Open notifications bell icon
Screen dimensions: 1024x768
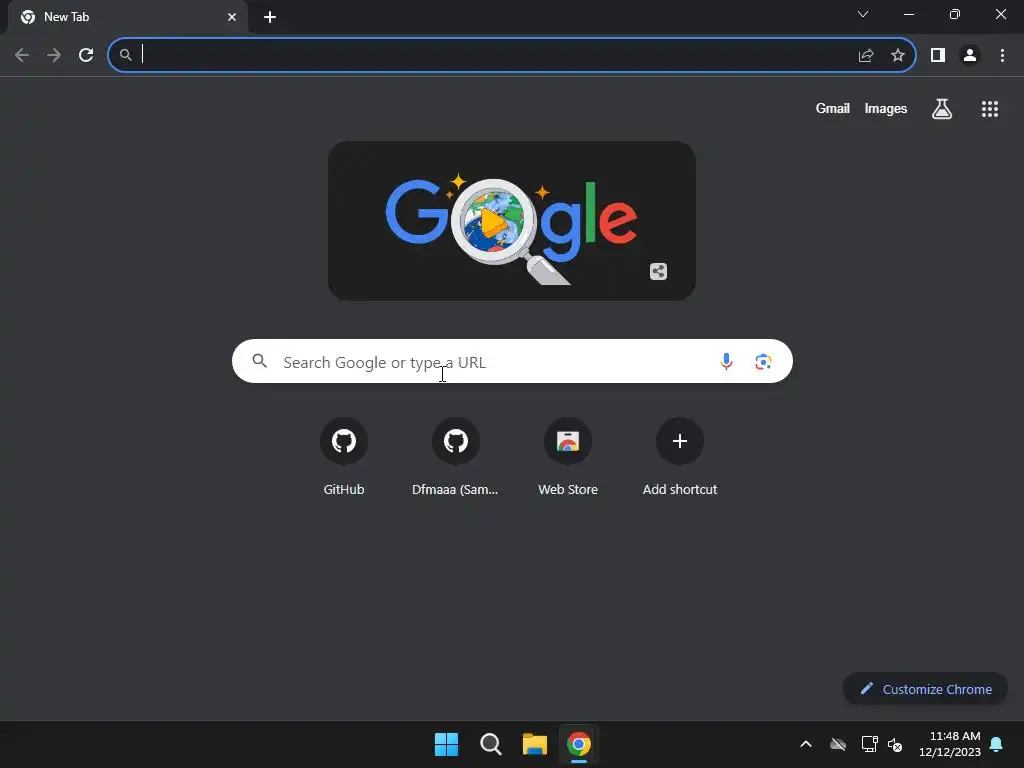pyautogui.click(x=997, y=744)
